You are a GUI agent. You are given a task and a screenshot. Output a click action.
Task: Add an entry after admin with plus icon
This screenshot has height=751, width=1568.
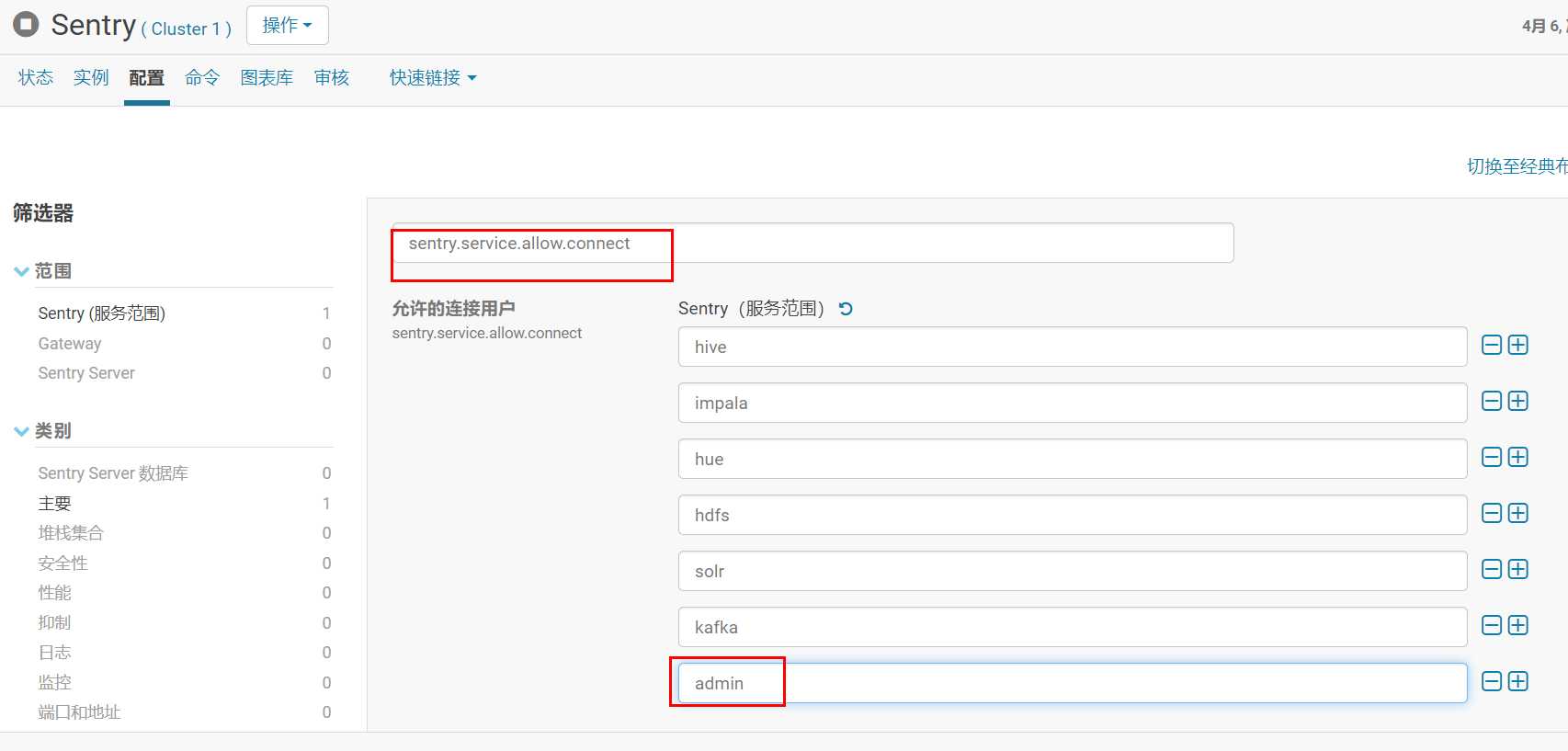point(1518,681)
